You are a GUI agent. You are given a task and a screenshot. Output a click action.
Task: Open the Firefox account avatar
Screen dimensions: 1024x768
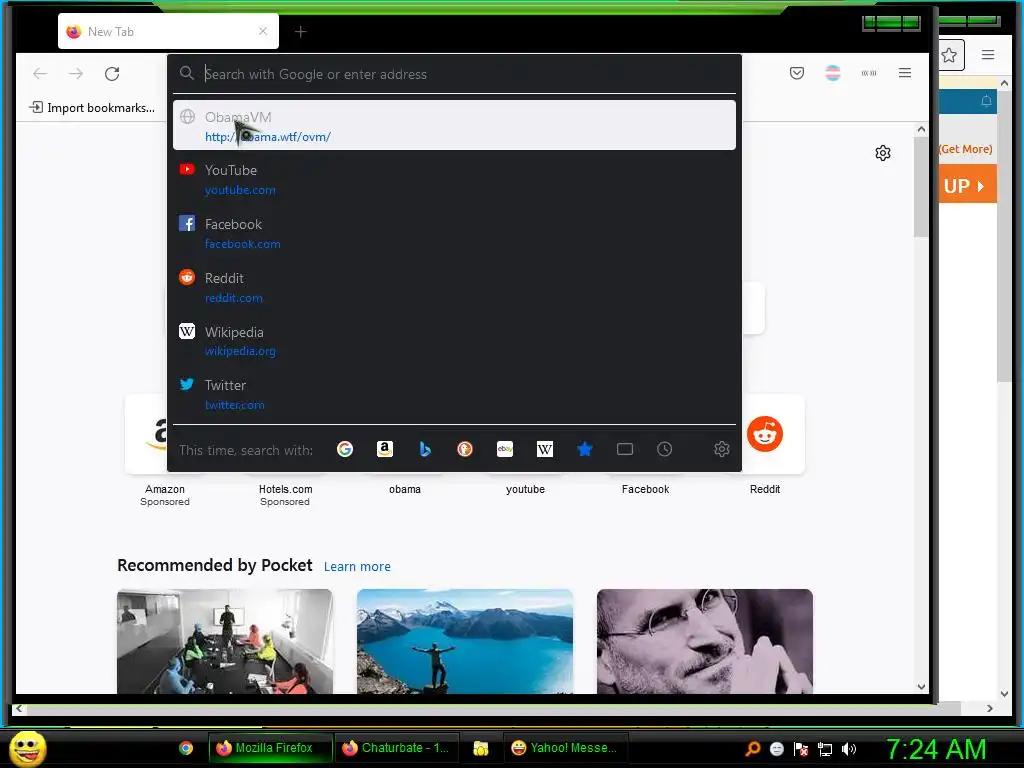833,73
